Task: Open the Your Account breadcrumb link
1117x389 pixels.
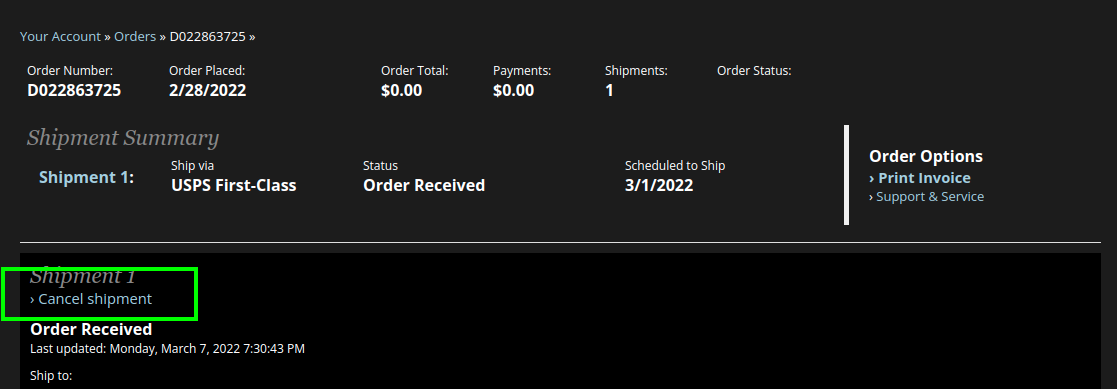Action: [x=61, y=36]
